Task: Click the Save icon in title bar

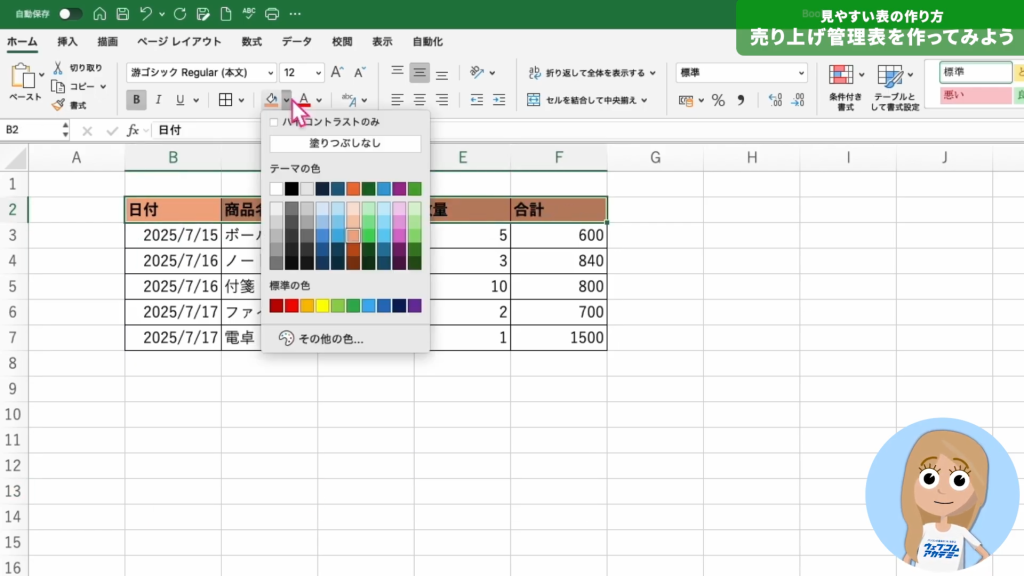Action: coord(122,14)
